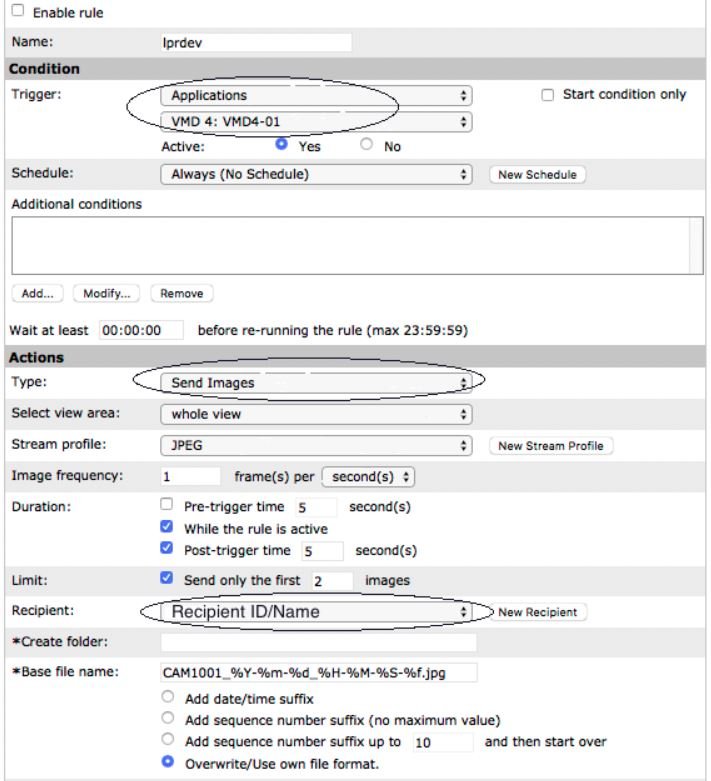Open the Stream profile 'JPEG' dropdown
Screen dimensions: 711x781
pyautogui.click(x=316, y=446)
